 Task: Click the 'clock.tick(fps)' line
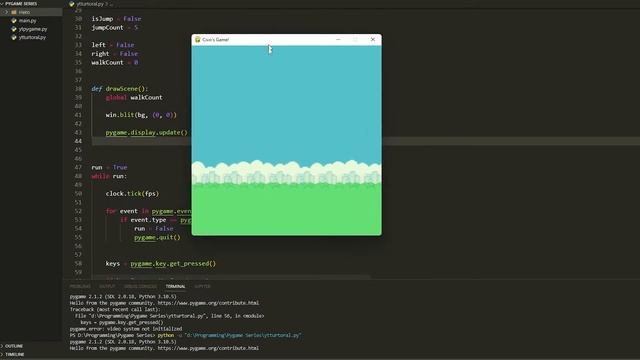[x=132, y=193]
